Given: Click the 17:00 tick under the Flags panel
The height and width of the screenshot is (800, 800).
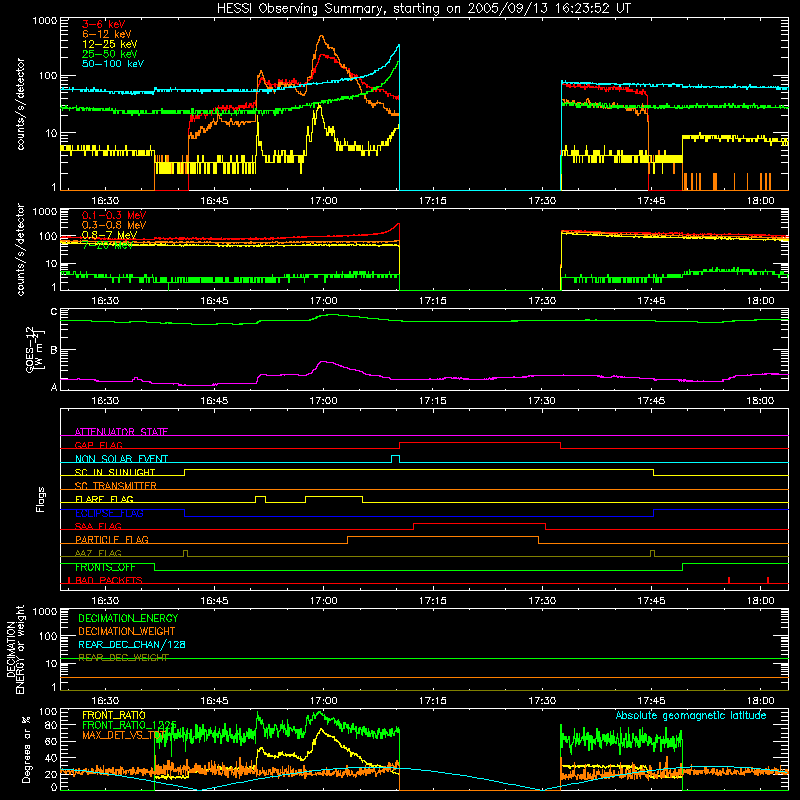Looking at the screenshot, I should [323, 601].
